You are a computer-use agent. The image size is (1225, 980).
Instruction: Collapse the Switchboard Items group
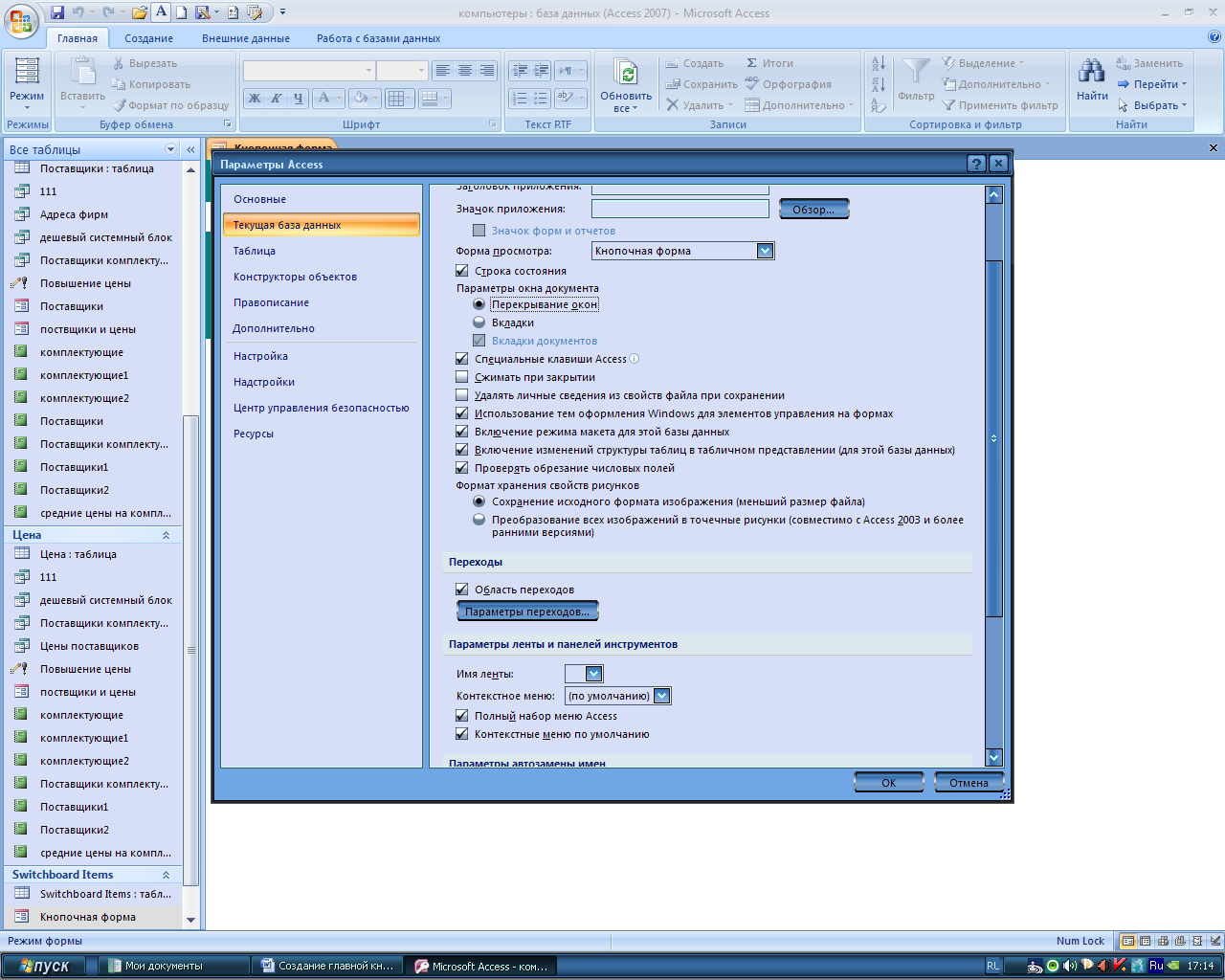coord(166,875)
